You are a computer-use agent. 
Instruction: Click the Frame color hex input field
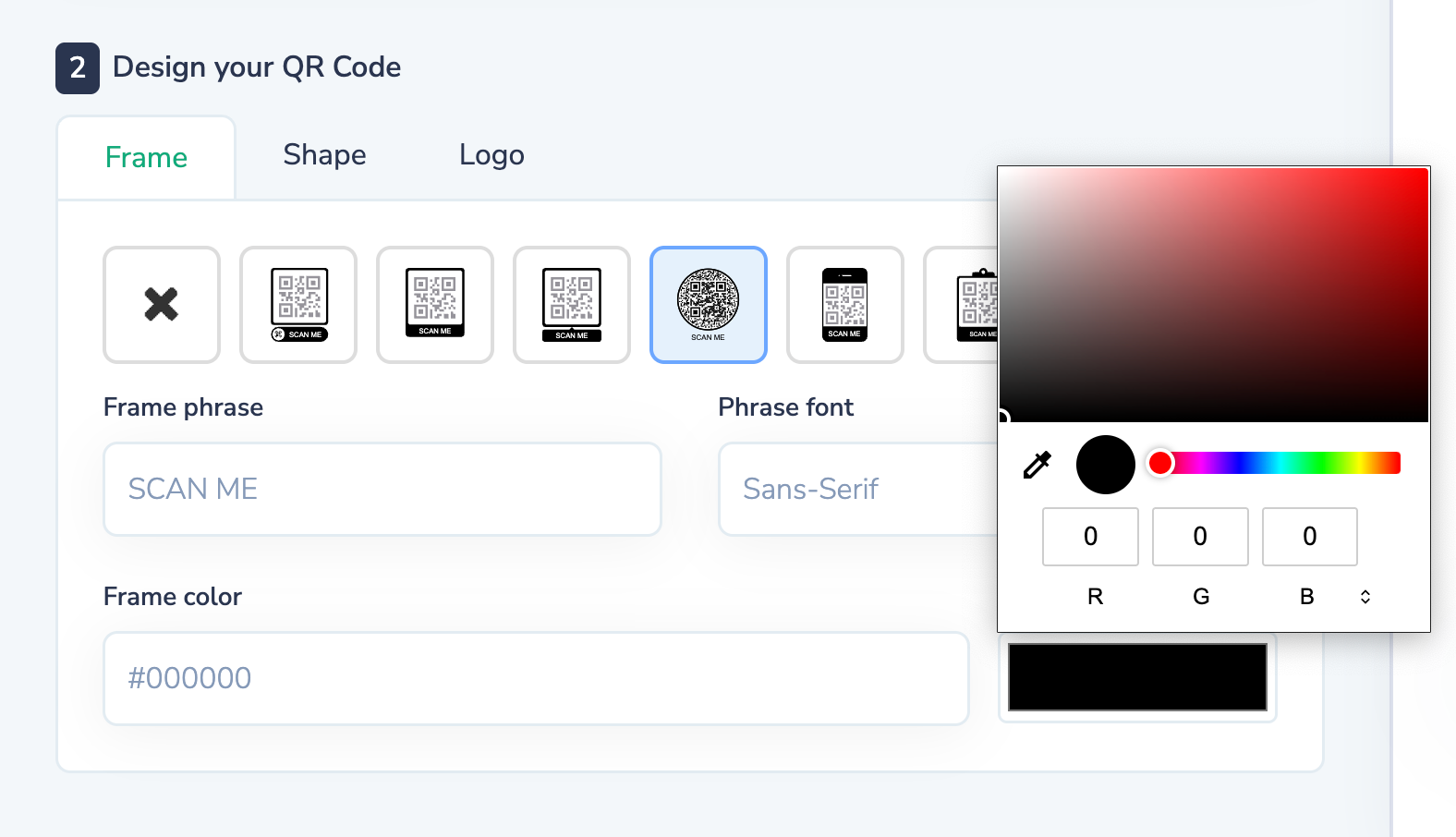pyautogui.click(x=536, y=678)
